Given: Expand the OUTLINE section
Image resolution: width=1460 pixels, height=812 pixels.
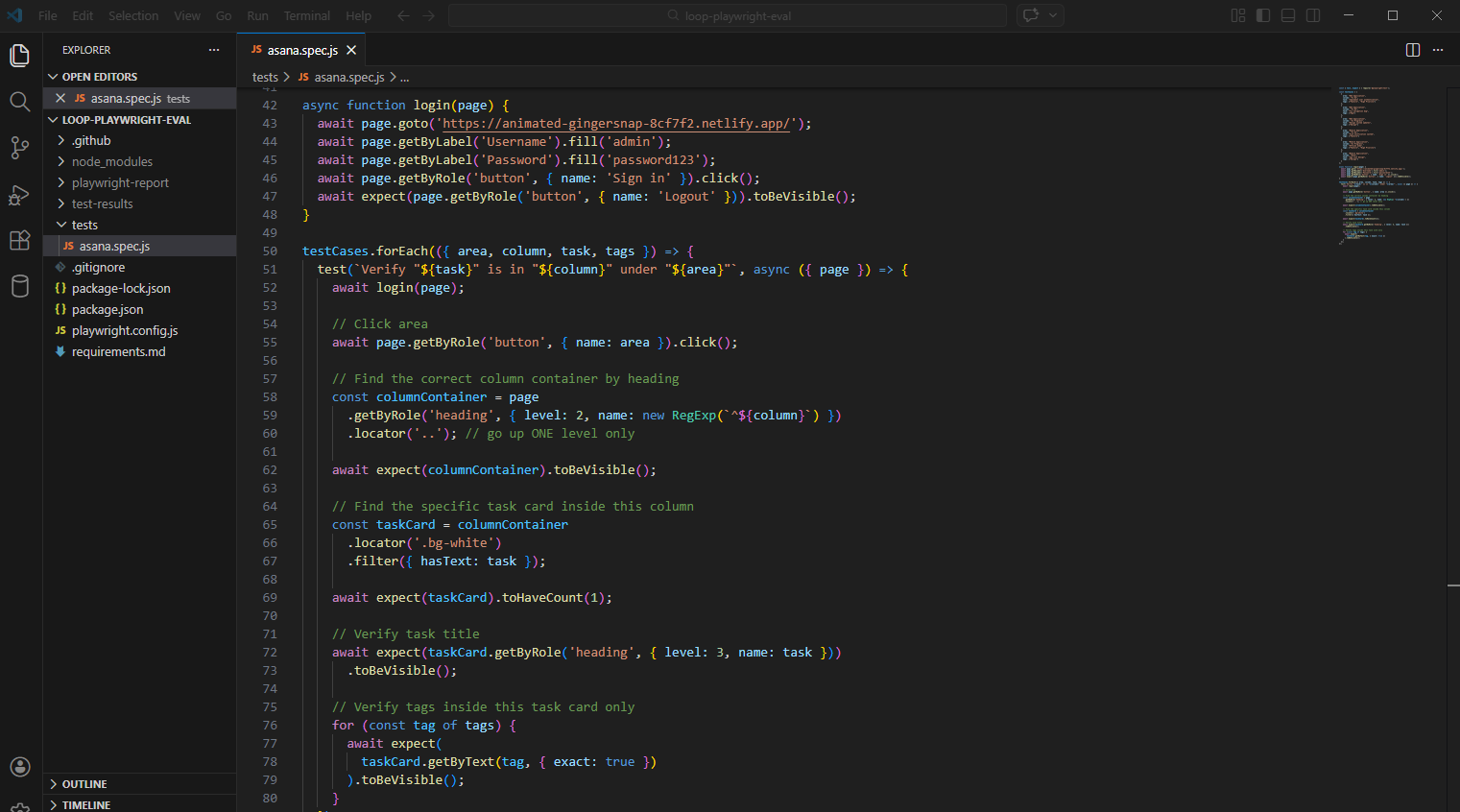Looking at the screenshot, I should (84, 783).
